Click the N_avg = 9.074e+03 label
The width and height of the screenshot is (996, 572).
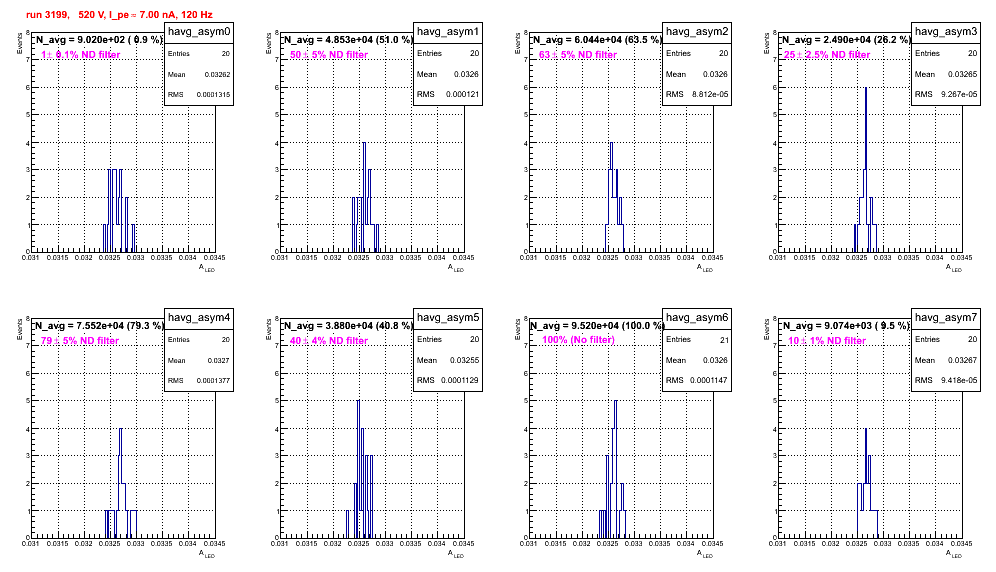pos(846,325)
